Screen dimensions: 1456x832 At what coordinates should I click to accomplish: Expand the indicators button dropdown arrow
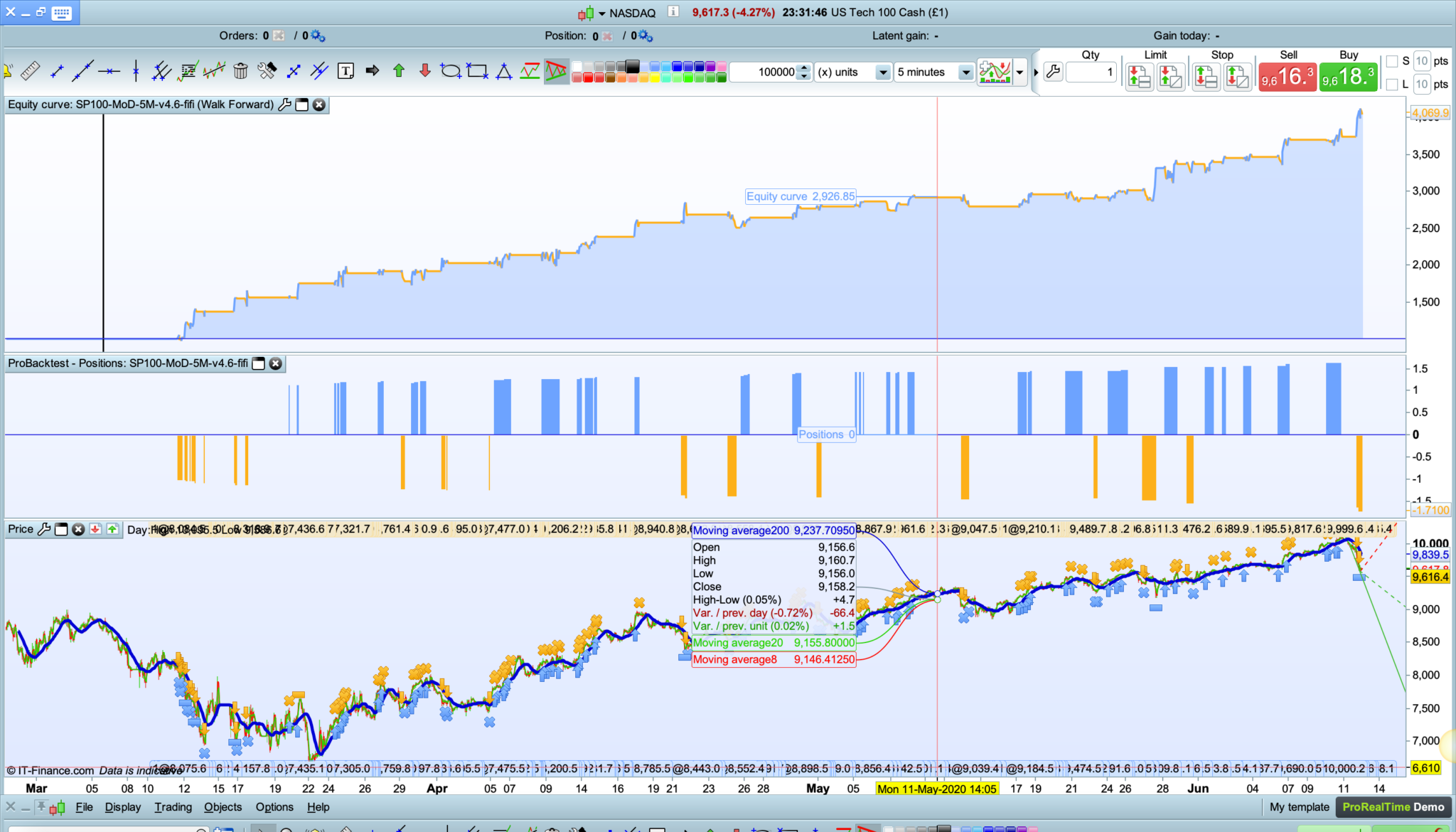click(1020, 72)
